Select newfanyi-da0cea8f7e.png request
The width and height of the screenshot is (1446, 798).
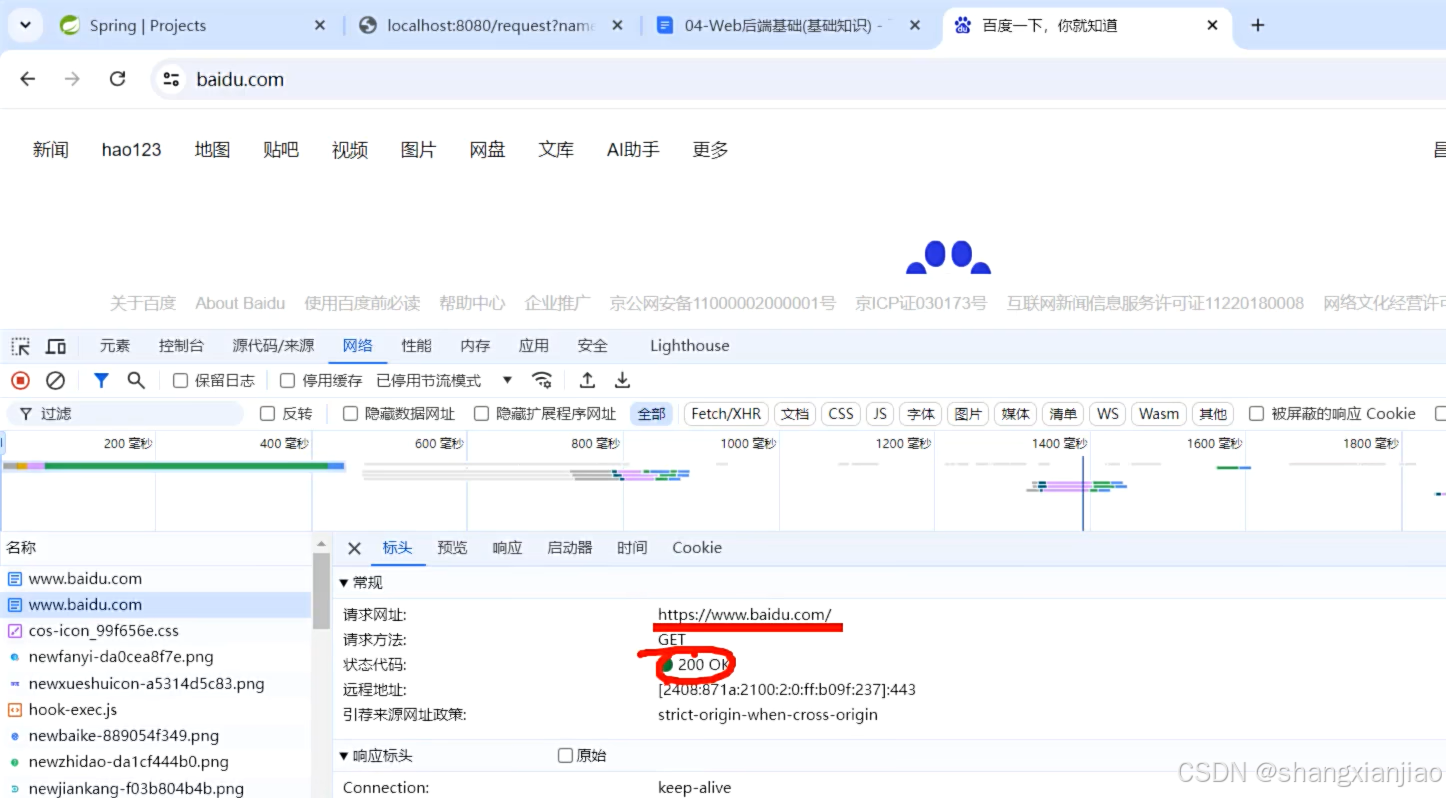(x=156, y=657)
